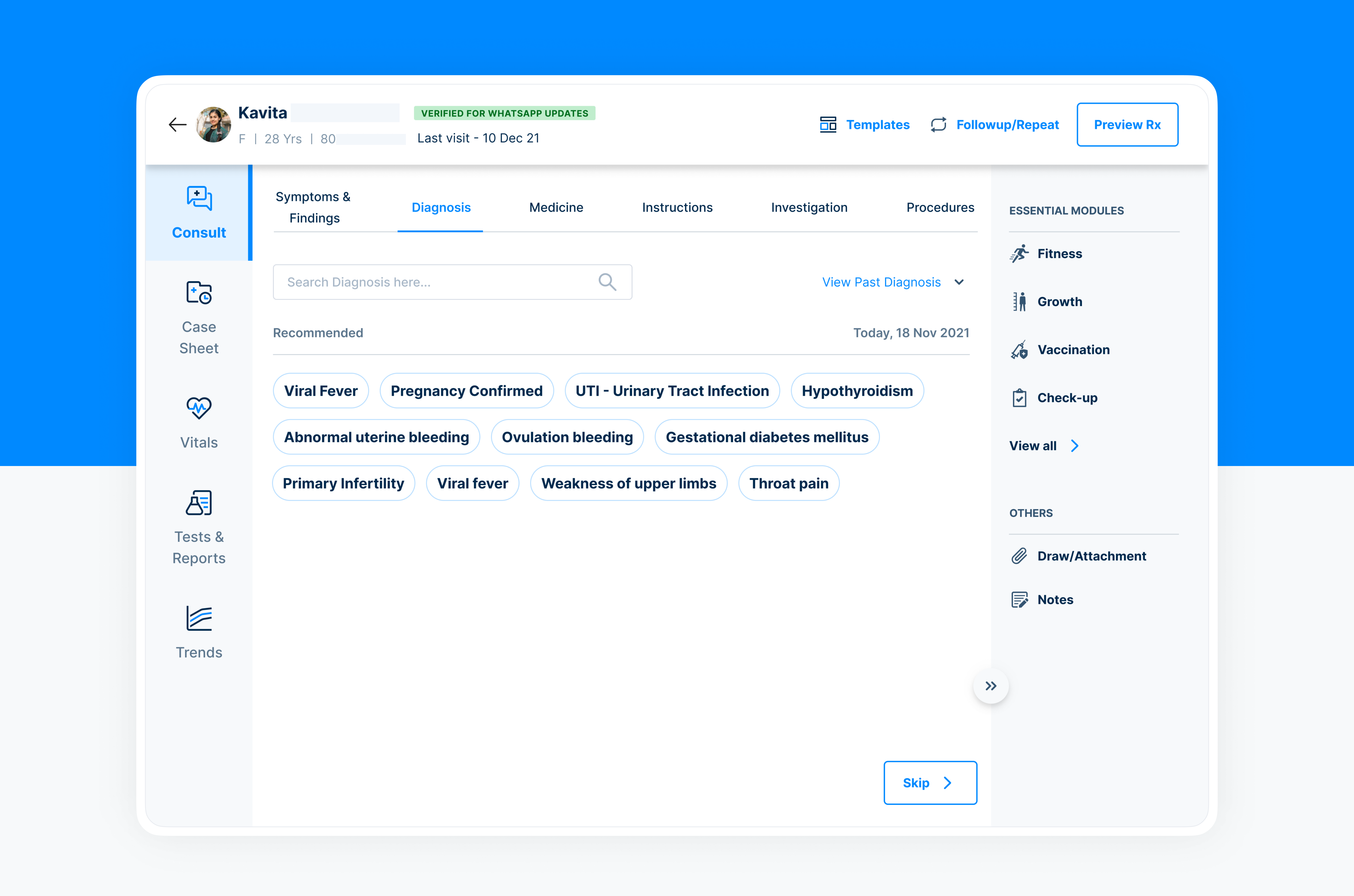This screenshot has width=1354, height=896.
Task: Click Last visit - 10 Dec 21
Action: [478, 138]
